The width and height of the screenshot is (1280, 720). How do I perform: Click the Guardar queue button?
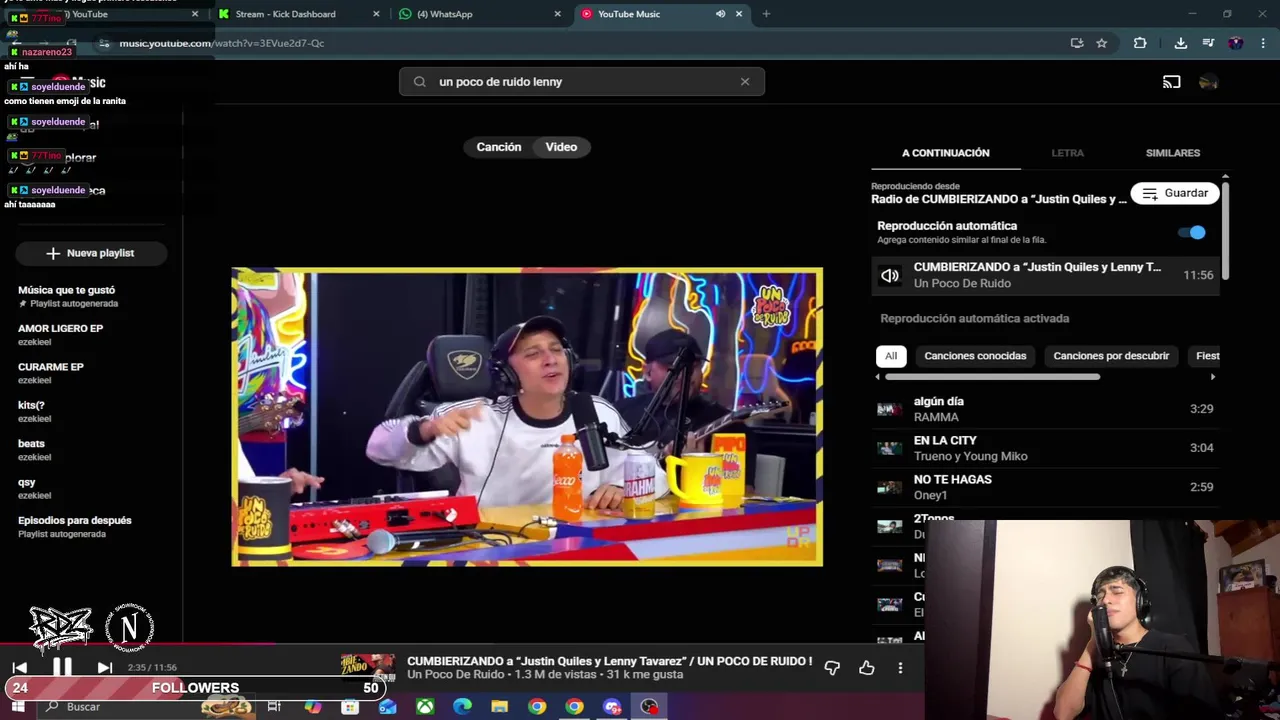(x=1175, y=193)
